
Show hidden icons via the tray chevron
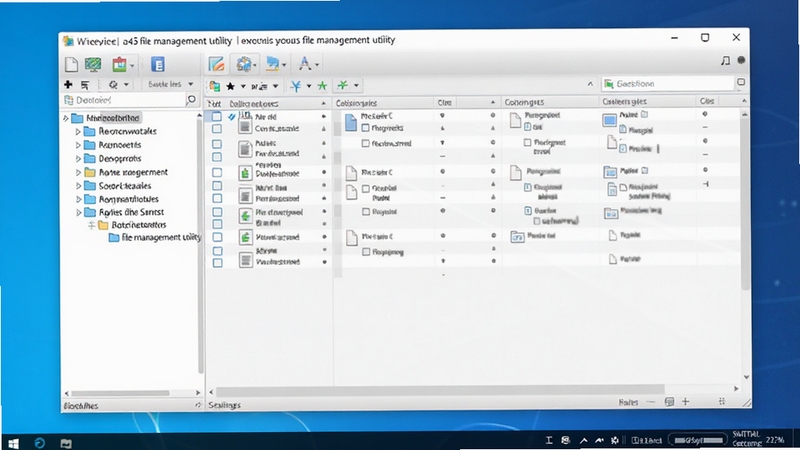[584, 440]
